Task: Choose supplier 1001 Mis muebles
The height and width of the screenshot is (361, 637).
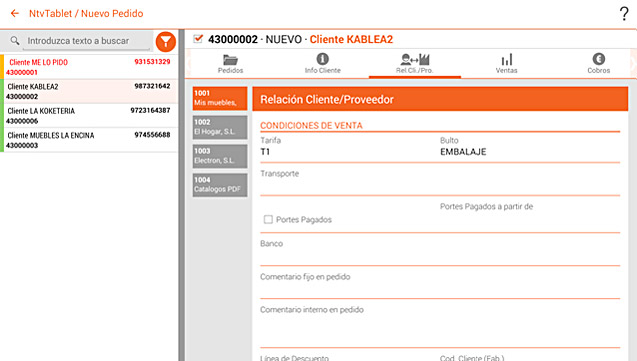Action: [x=220, y=98]
